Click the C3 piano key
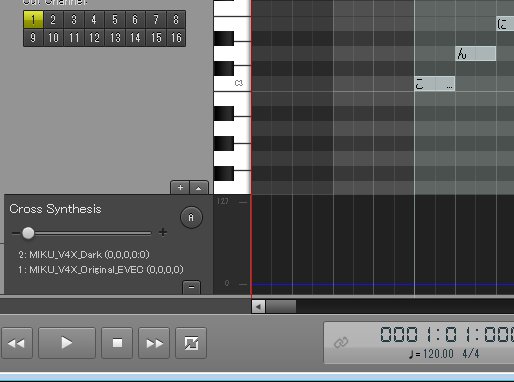Viewport: 514px width, 382px height. [x=232, y=83]
